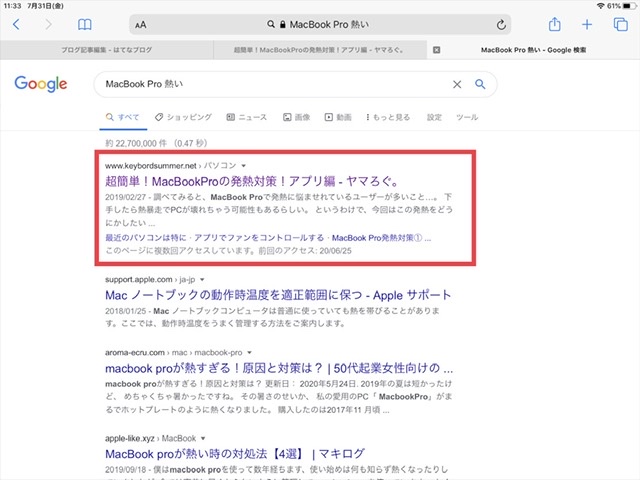Expand the もっと見る menu

click(x=388, y=118)
